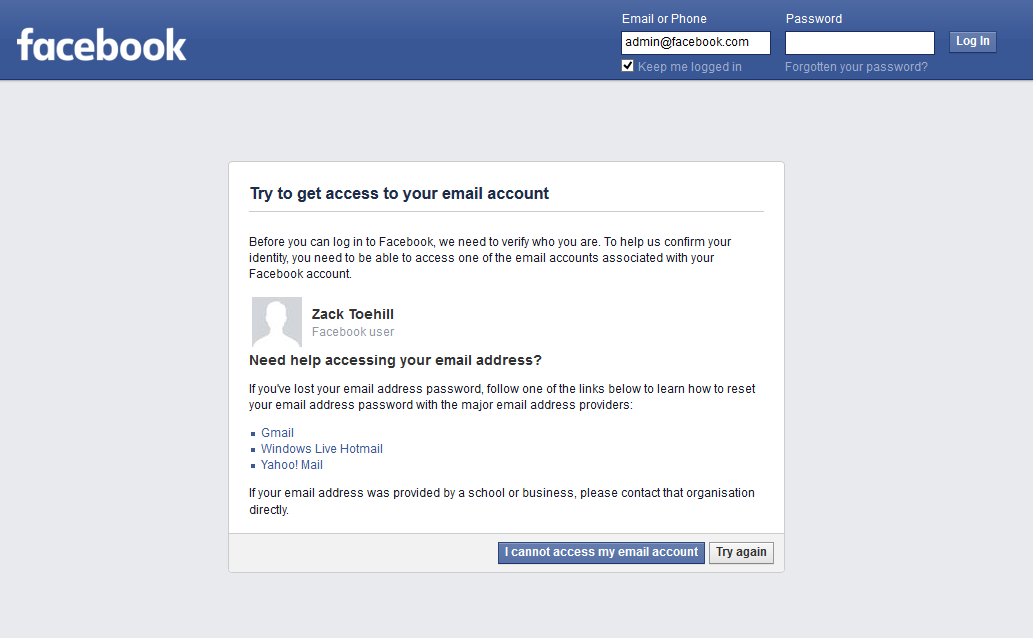Choose I cannot access my email account
1033x638 pixels.
pos(601,552)
